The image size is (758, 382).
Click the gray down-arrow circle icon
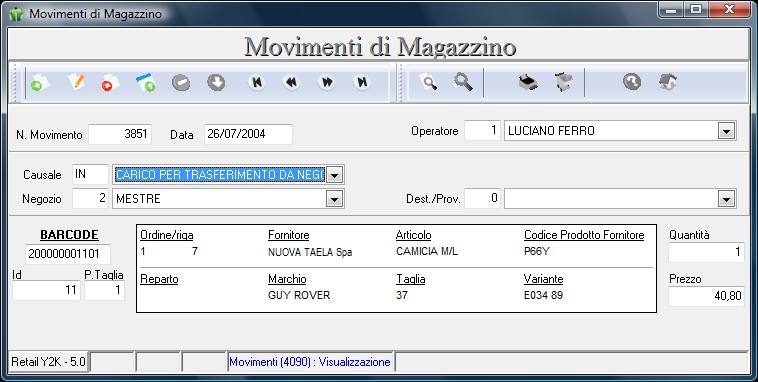tap(216, 83)
